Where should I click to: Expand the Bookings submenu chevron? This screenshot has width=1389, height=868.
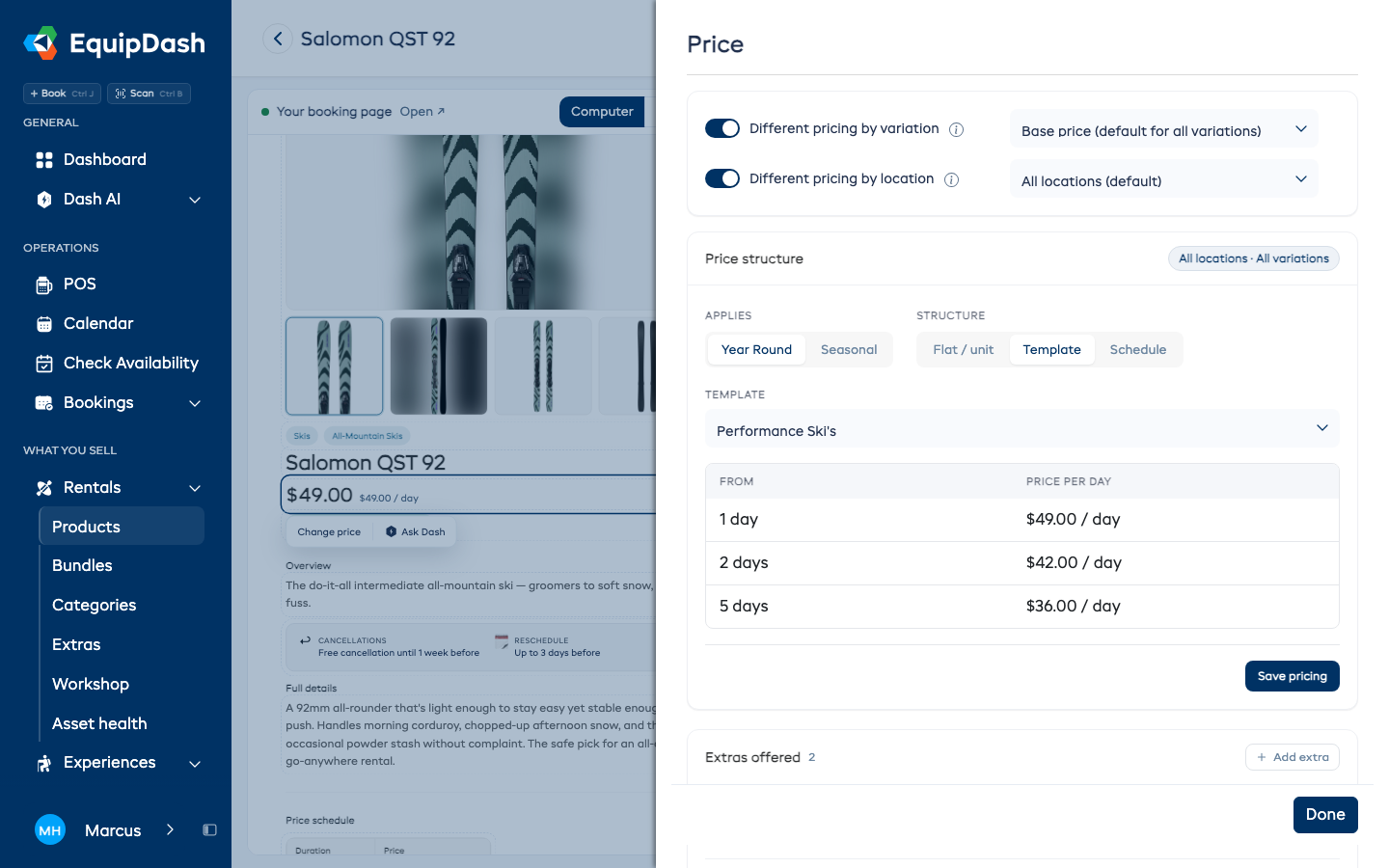click(x=195, y=403)
